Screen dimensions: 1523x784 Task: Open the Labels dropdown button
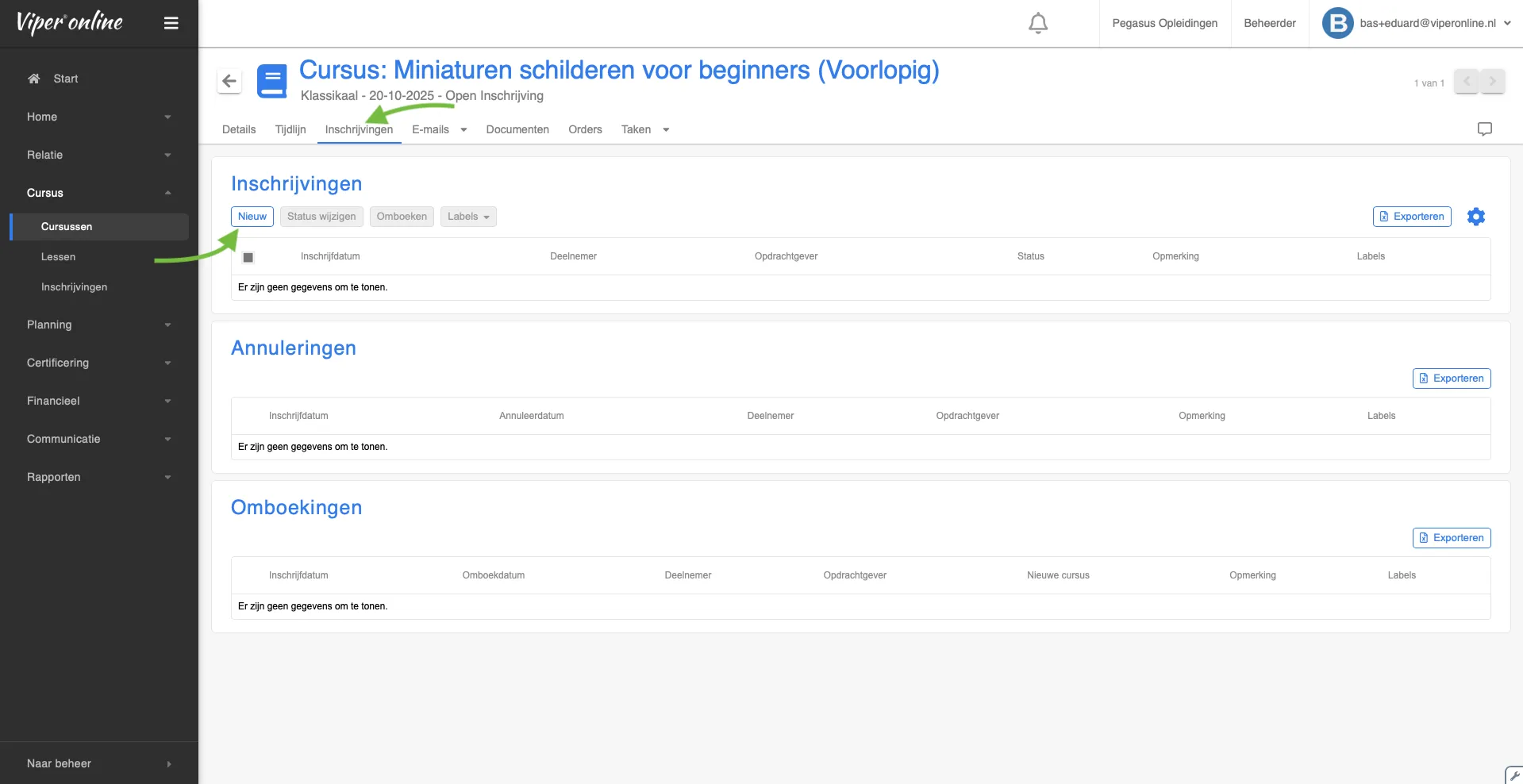pos(467,217)
